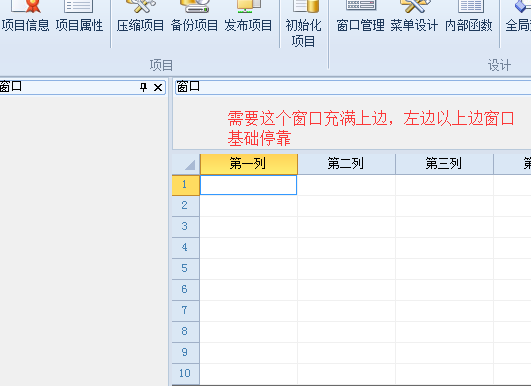Image resolution: width=531 pixels, height=386 pixels.
Task: Open 窗口管理 in the ribbon
Action: coord(360,17)
